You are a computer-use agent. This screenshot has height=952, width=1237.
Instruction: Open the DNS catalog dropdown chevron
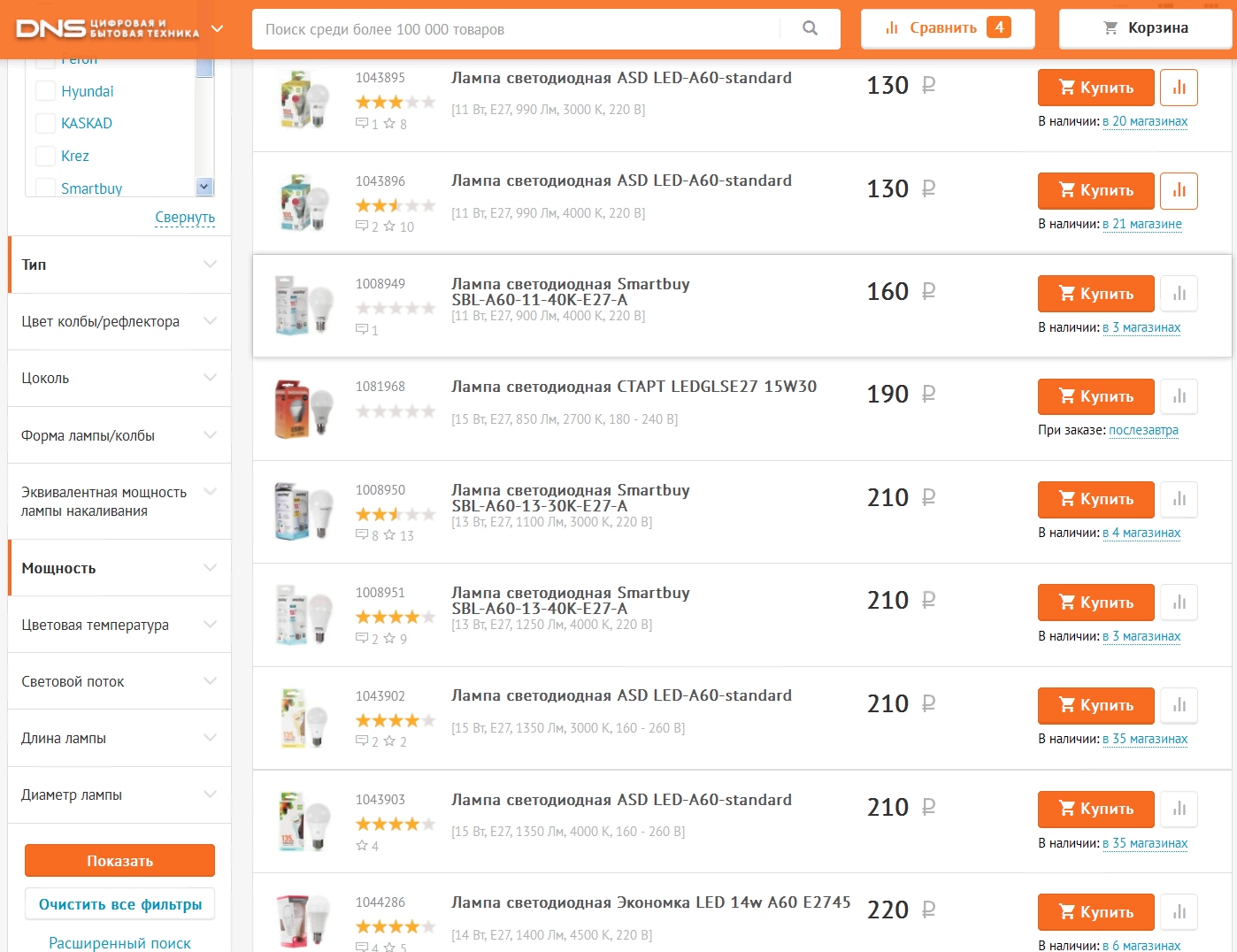[x=217, y=28]
